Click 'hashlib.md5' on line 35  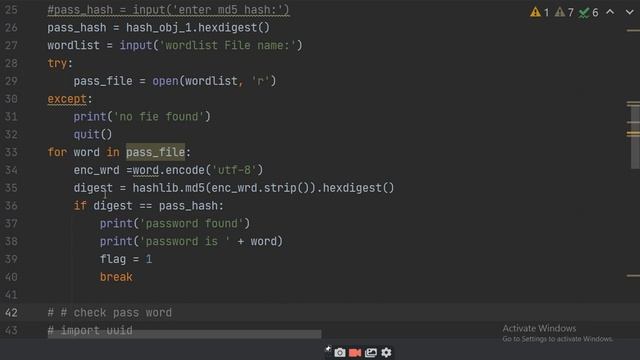pyautogui.click(x=169, y=188)
